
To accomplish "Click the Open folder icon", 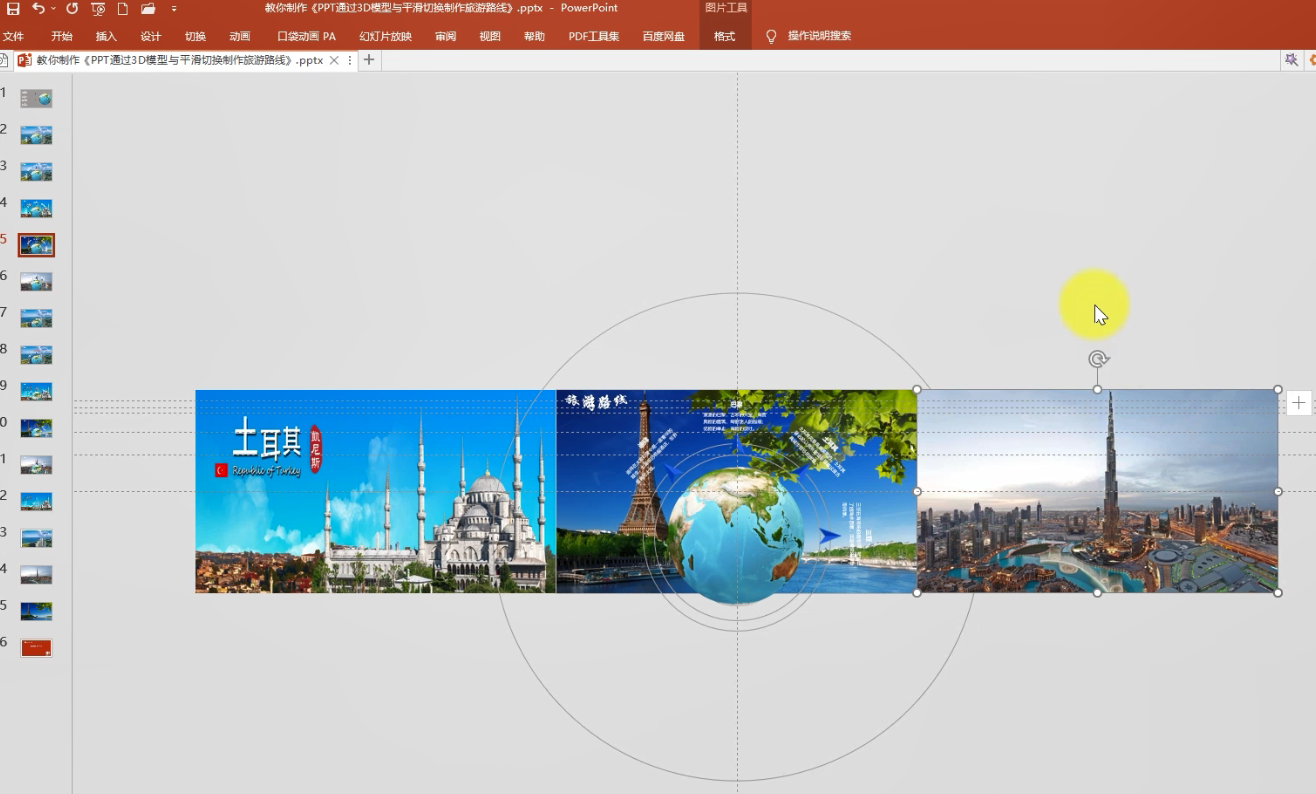I will pos(148,8).
